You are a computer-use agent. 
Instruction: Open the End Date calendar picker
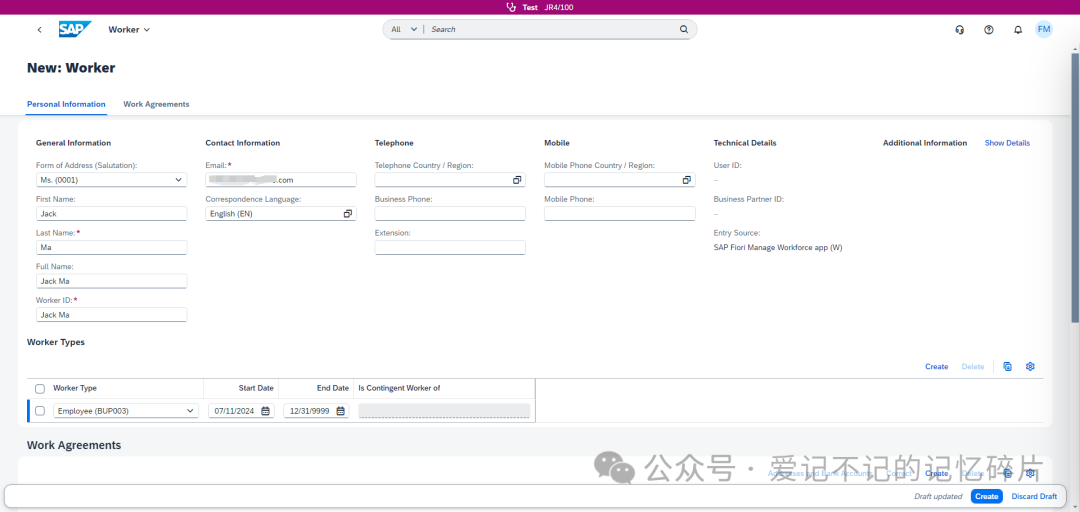click(340, 411)
